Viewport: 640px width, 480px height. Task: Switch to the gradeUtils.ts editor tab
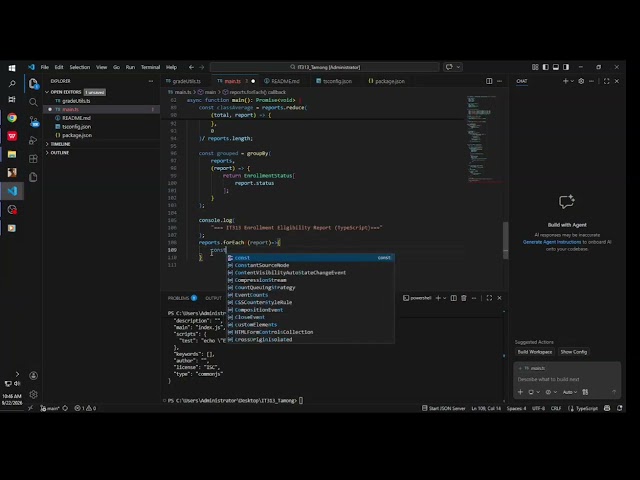click(184, 81)
